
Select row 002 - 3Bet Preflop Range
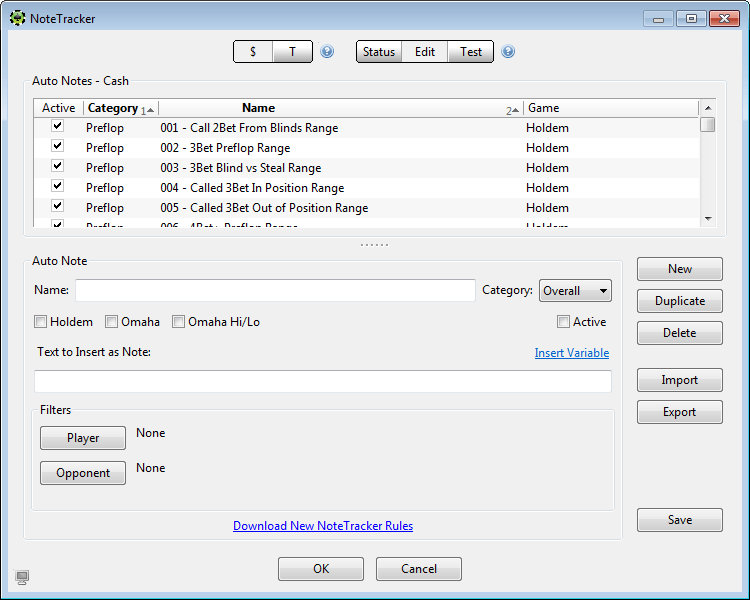(367, 148)
